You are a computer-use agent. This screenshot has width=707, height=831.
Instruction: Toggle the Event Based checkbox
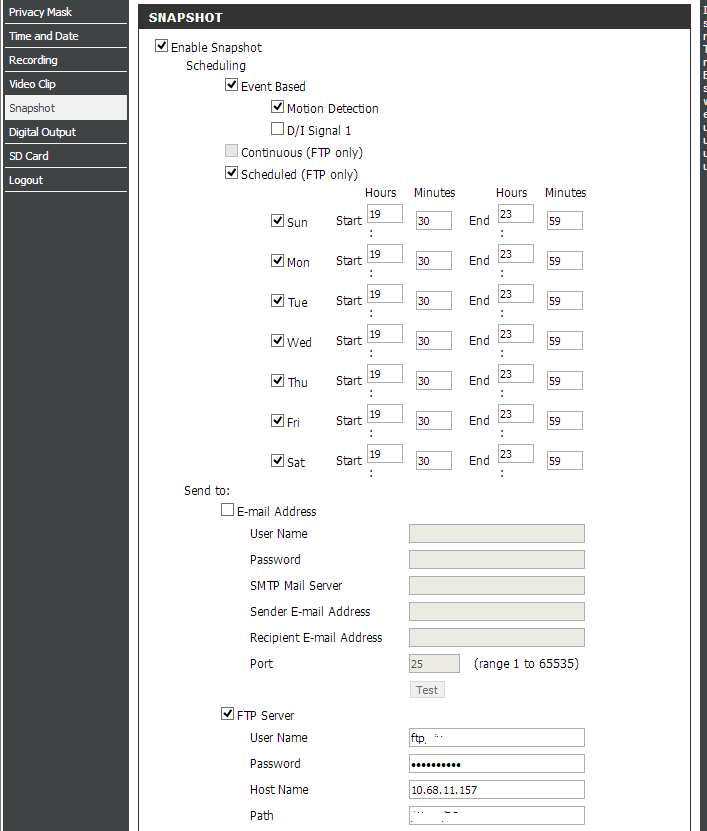232,86
